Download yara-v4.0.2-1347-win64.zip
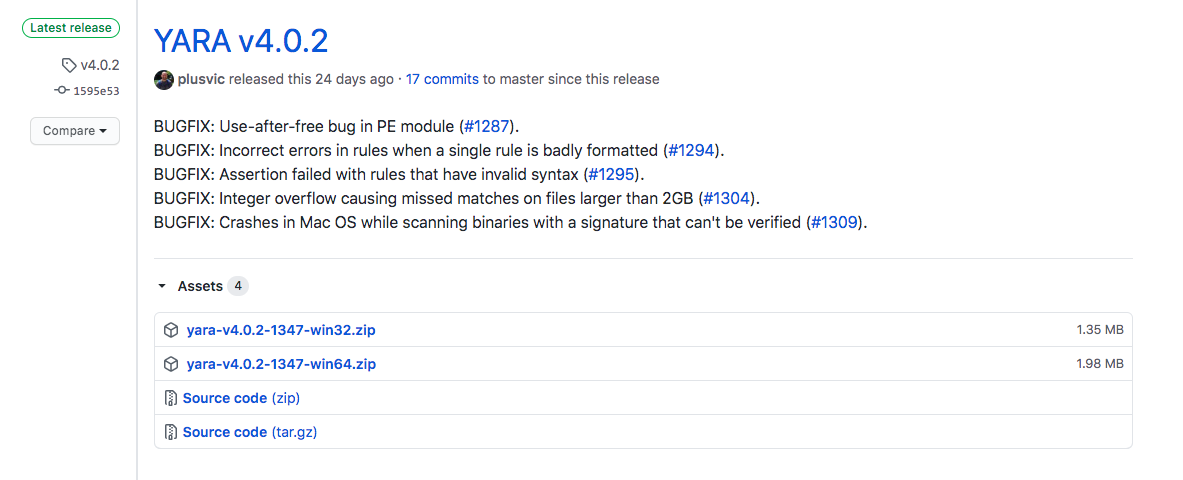 [281, 364]
